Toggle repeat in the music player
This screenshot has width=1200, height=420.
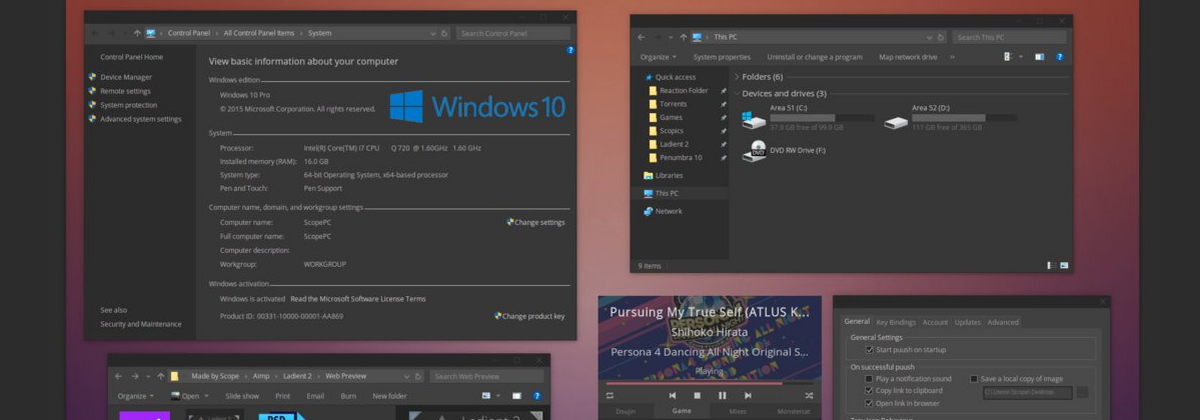610,396
